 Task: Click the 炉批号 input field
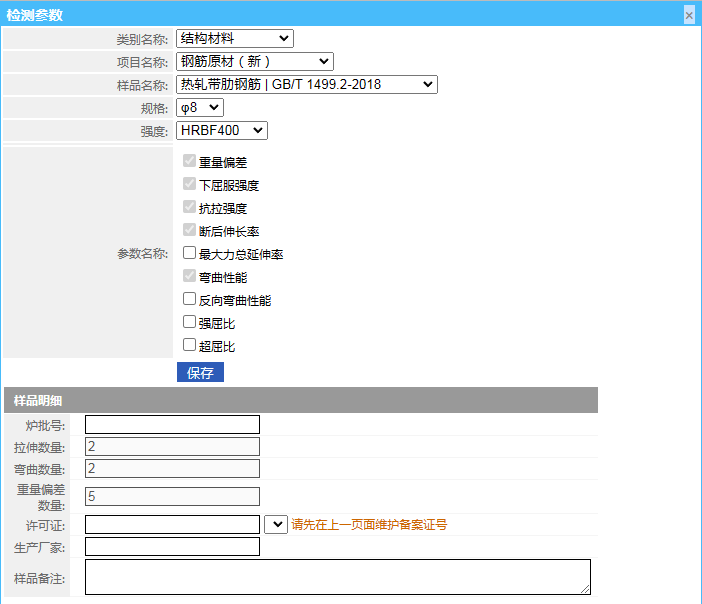pos(172,424)
